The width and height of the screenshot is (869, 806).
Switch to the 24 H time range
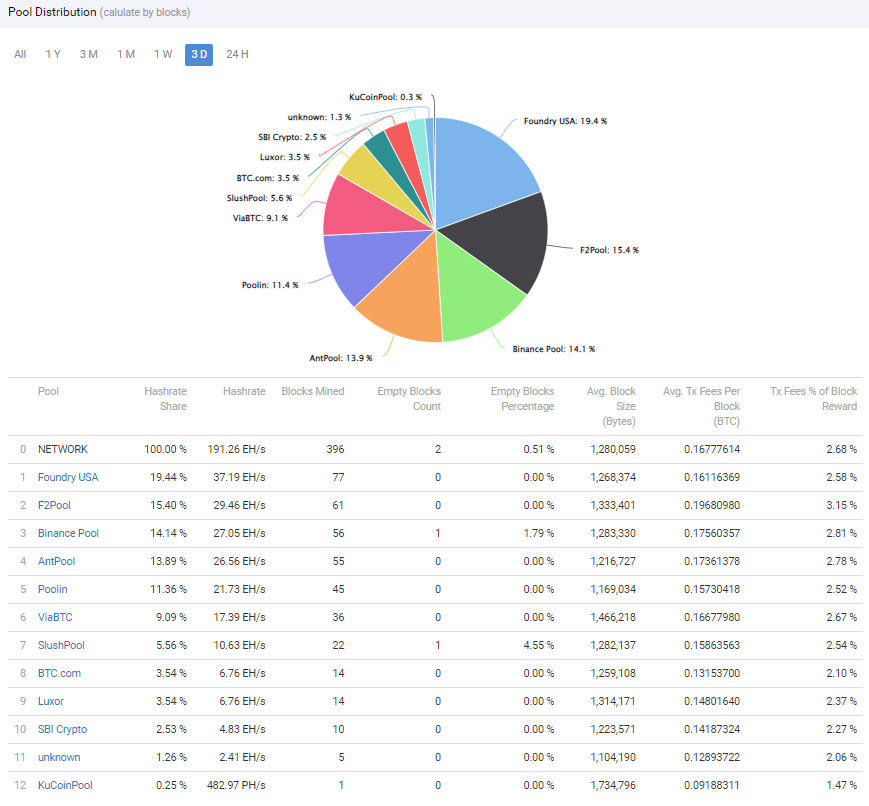click(237, 54)
